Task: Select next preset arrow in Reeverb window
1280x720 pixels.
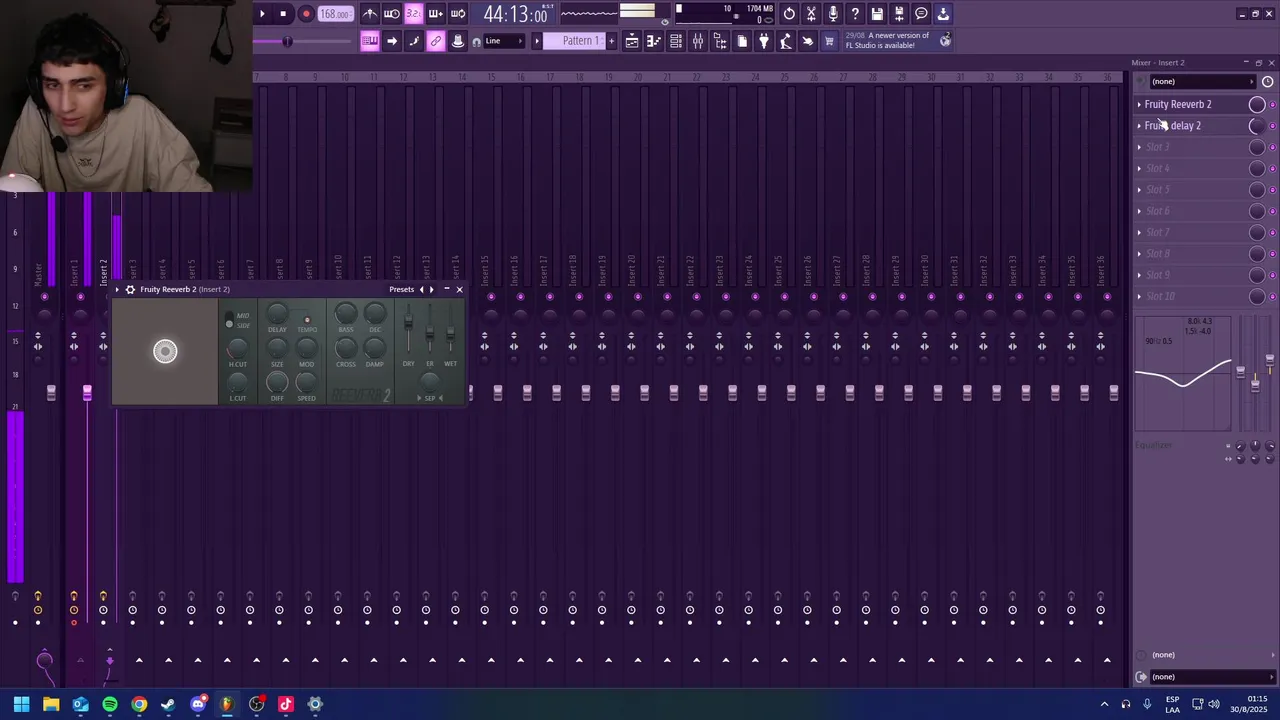Action: click(x=432, y=289)
